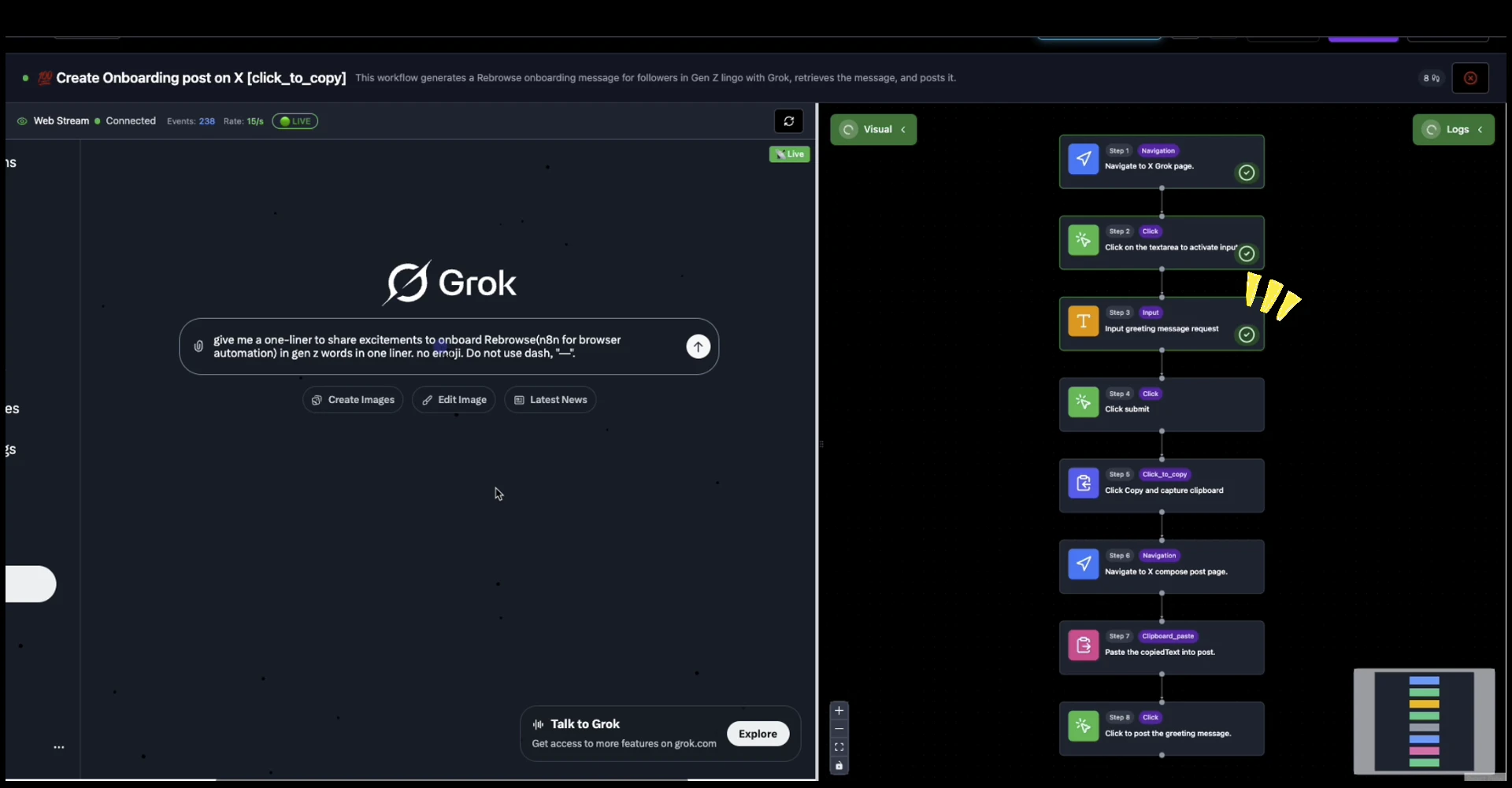The image size is (1512, 788).
Task: Click 'Input greeting message request' text
Action: pyautogui.click(x=1162, y=329)
